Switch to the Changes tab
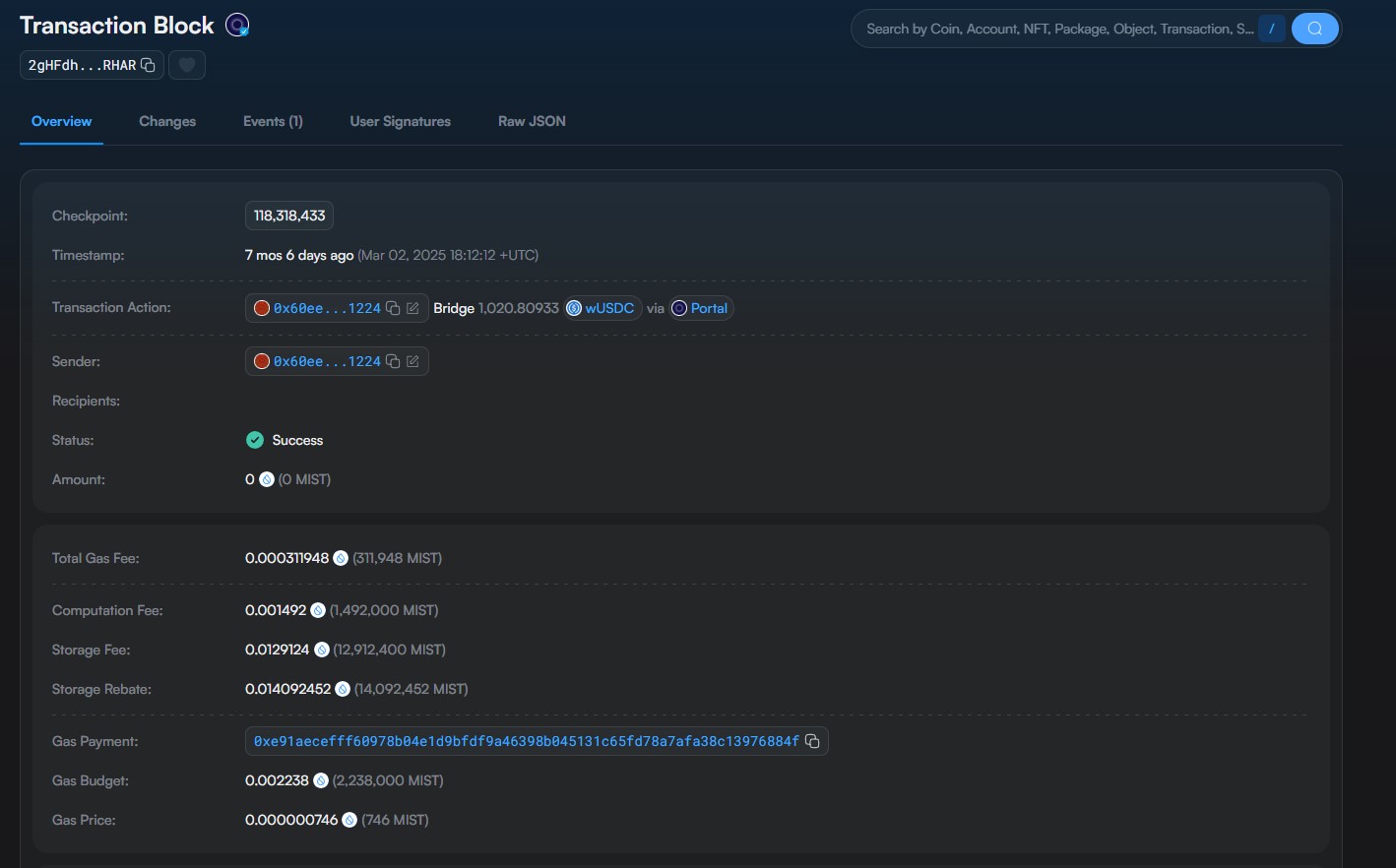Screen dimensions: 1396x868 (x=167, y=121)
